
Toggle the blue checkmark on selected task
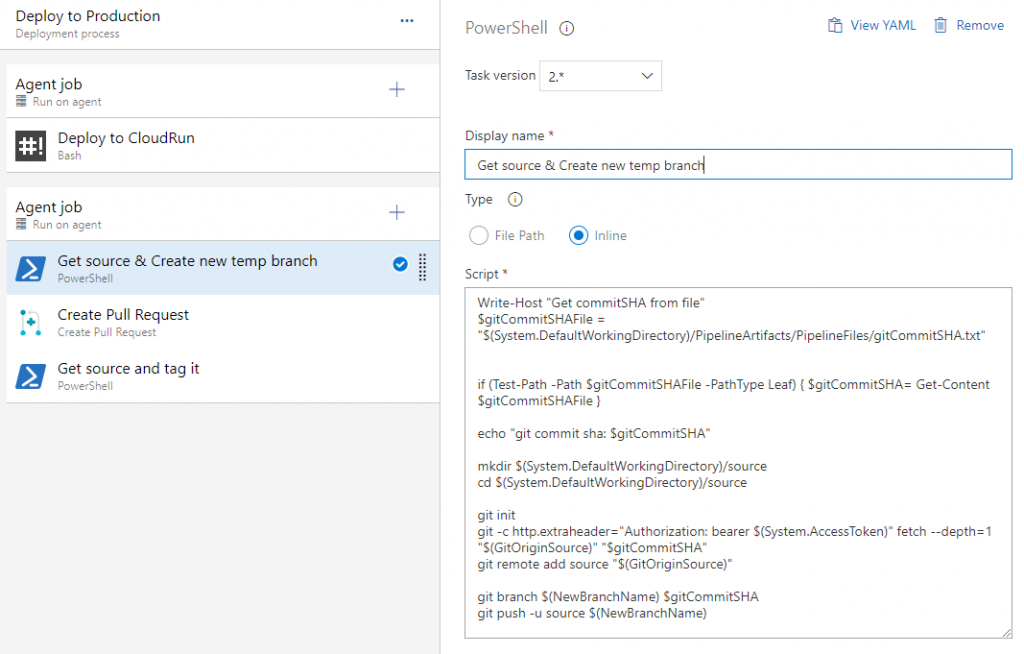(400, 264)
